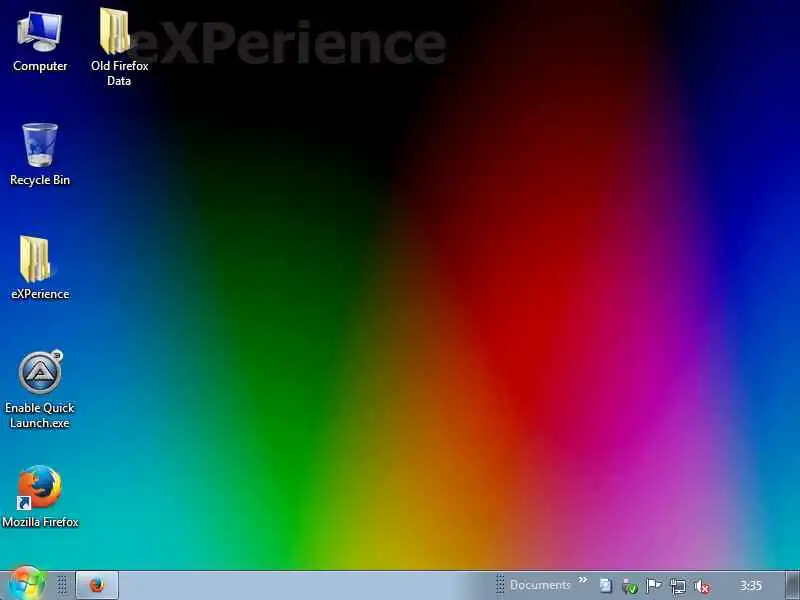Viewport: 800px width, 600px height.
Task: Select the Mozilla Firefox desktop shortcut
Action: [40, 496]
